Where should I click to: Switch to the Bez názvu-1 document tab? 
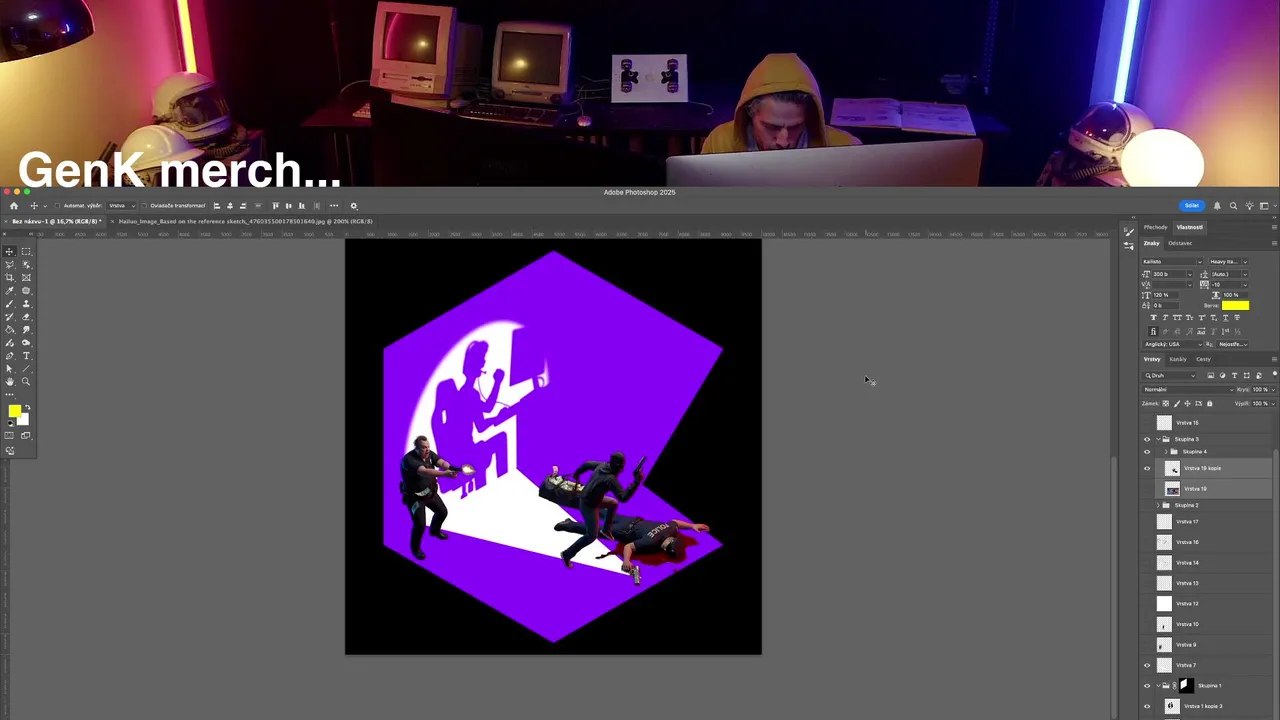point(57,221)
